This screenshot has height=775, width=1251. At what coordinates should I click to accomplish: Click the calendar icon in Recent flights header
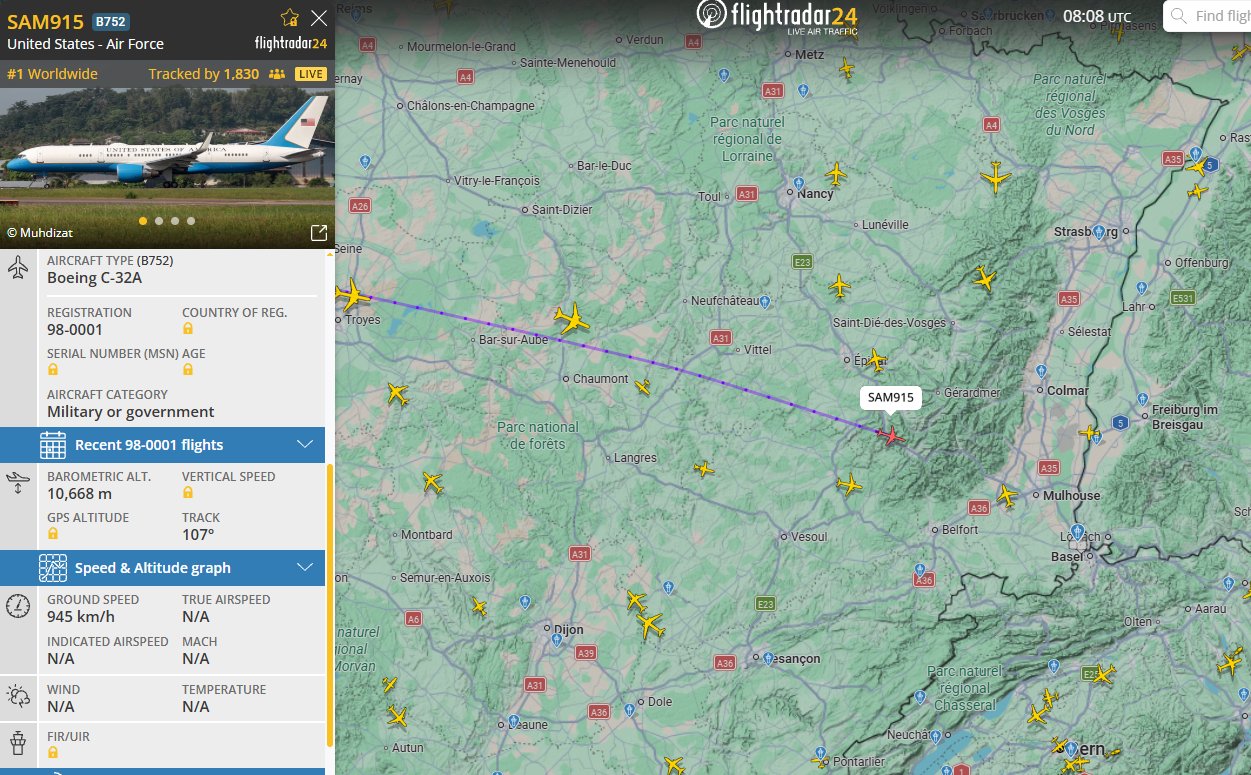[x=53, y=445]
